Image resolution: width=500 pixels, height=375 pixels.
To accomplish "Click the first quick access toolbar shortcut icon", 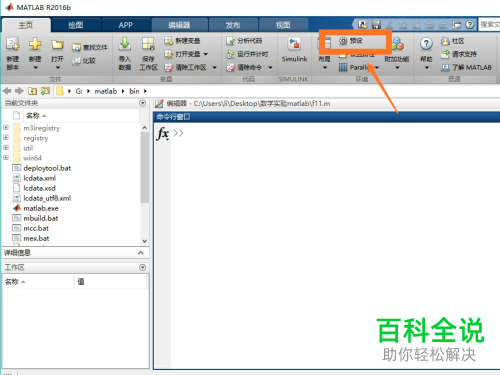I will pos(363,24).
